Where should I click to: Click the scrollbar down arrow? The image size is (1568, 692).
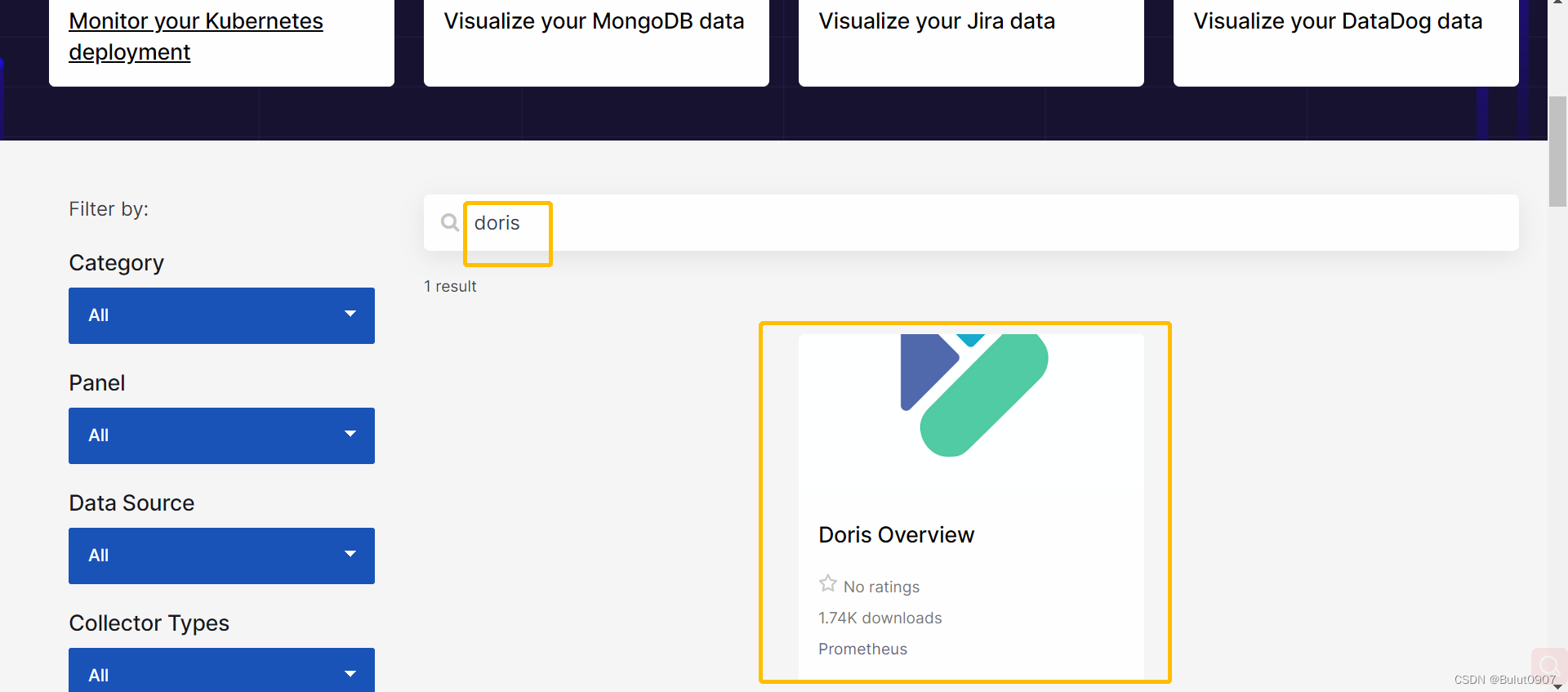click(x=1557, y=686)
